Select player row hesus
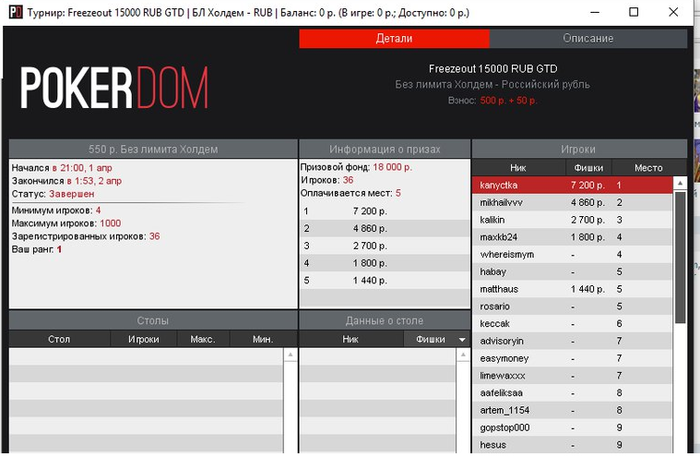The image size is (700, 457). (x=572, y=445)
